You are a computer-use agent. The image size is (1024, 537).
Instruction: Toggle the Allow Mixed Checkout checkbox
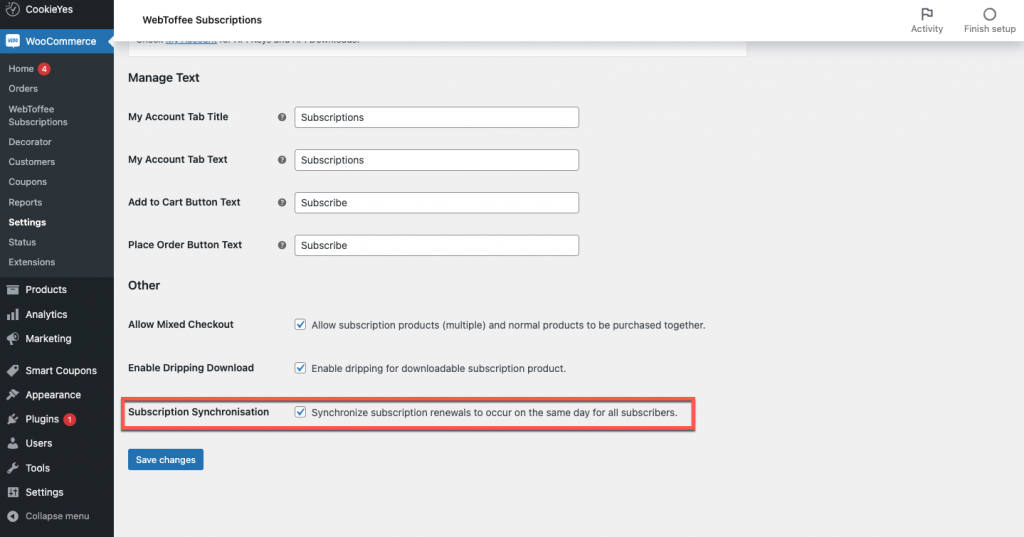tap(300, 325)
